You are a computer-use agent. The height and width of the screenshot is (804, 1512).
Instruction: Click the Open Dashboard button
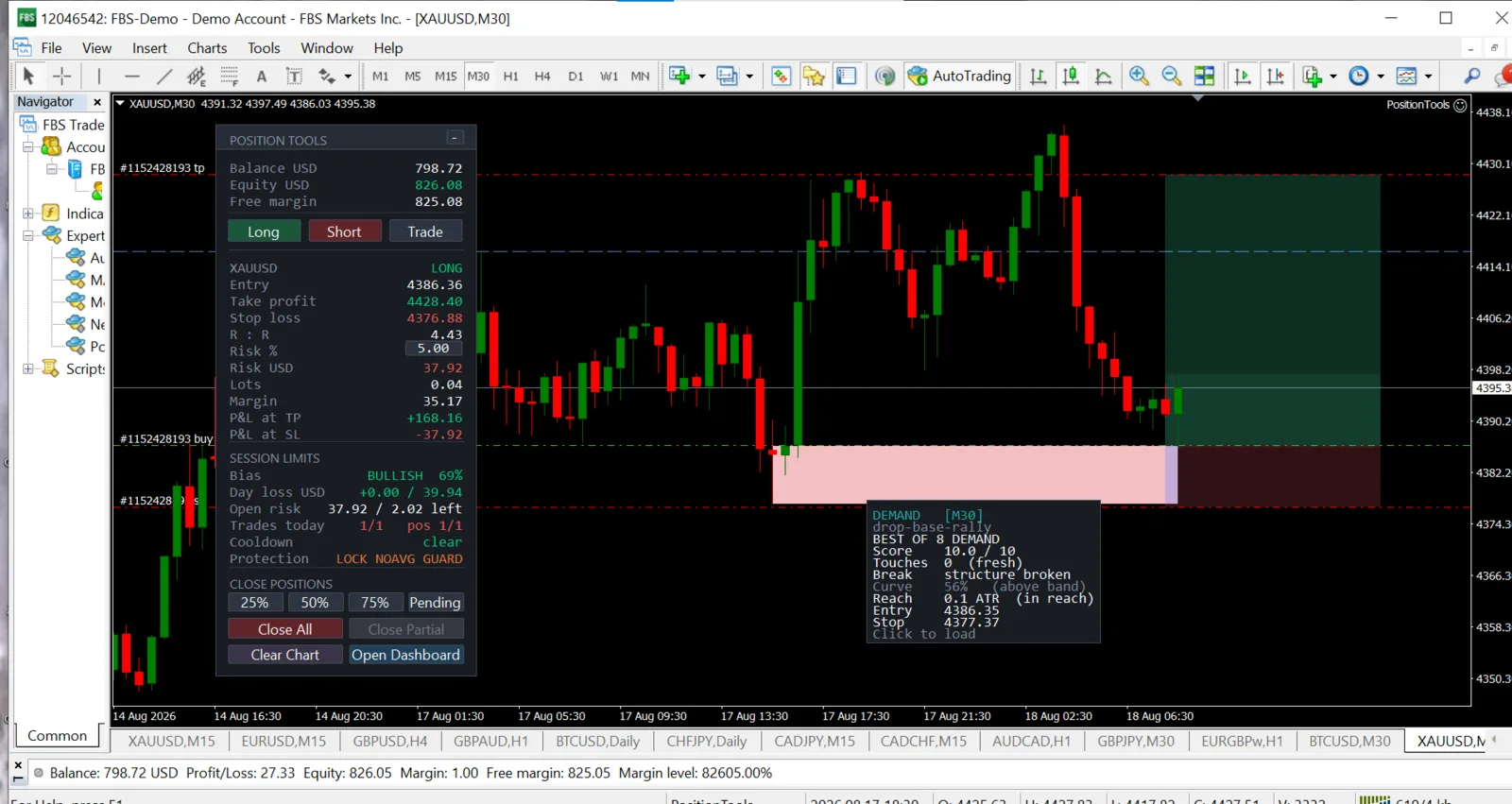point(406,655)
